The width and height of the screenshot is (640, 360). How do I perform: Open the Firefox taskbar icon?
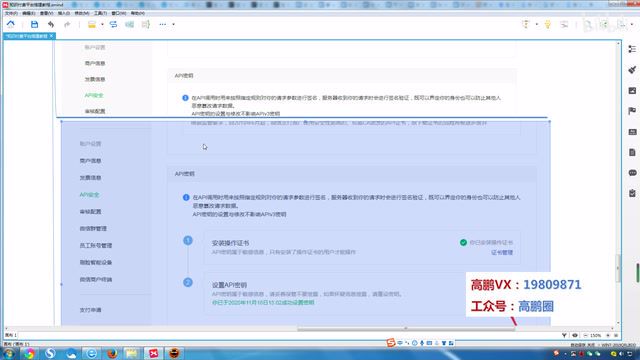pyautogui.click(x=112, y=353)
